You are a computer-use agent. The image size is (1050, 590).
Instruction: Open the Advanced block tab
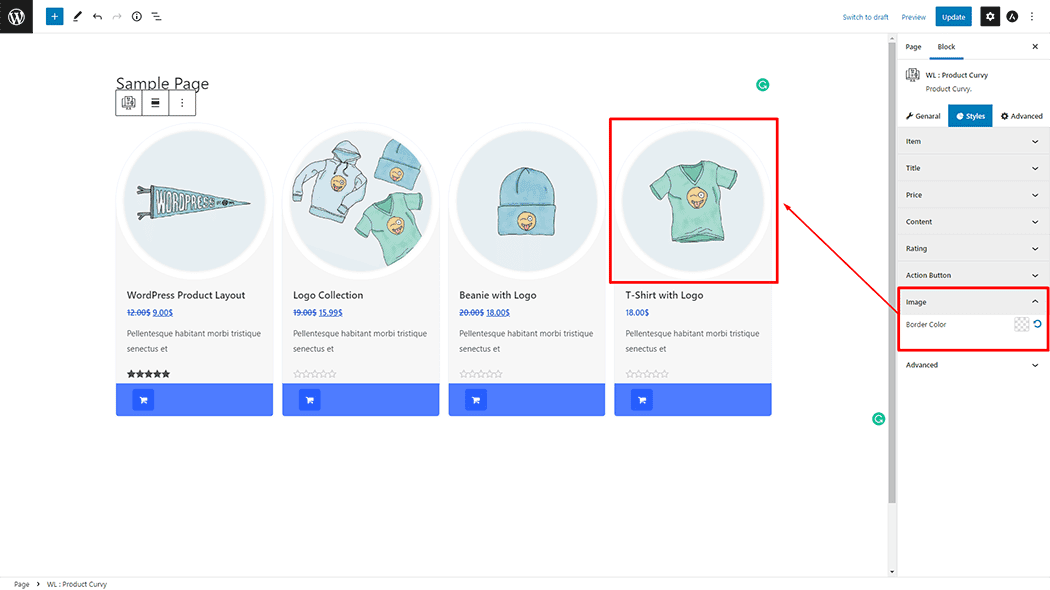1022,116
